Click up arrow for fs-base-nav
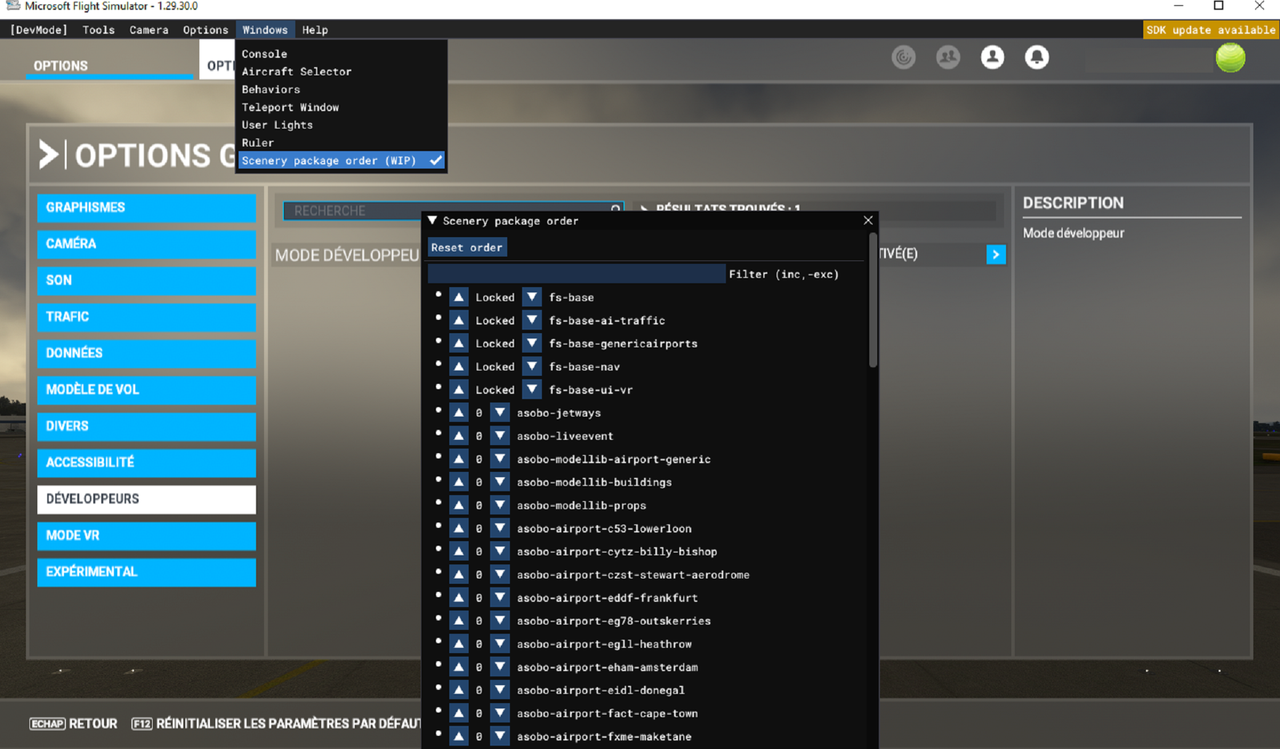 [458, 366]
